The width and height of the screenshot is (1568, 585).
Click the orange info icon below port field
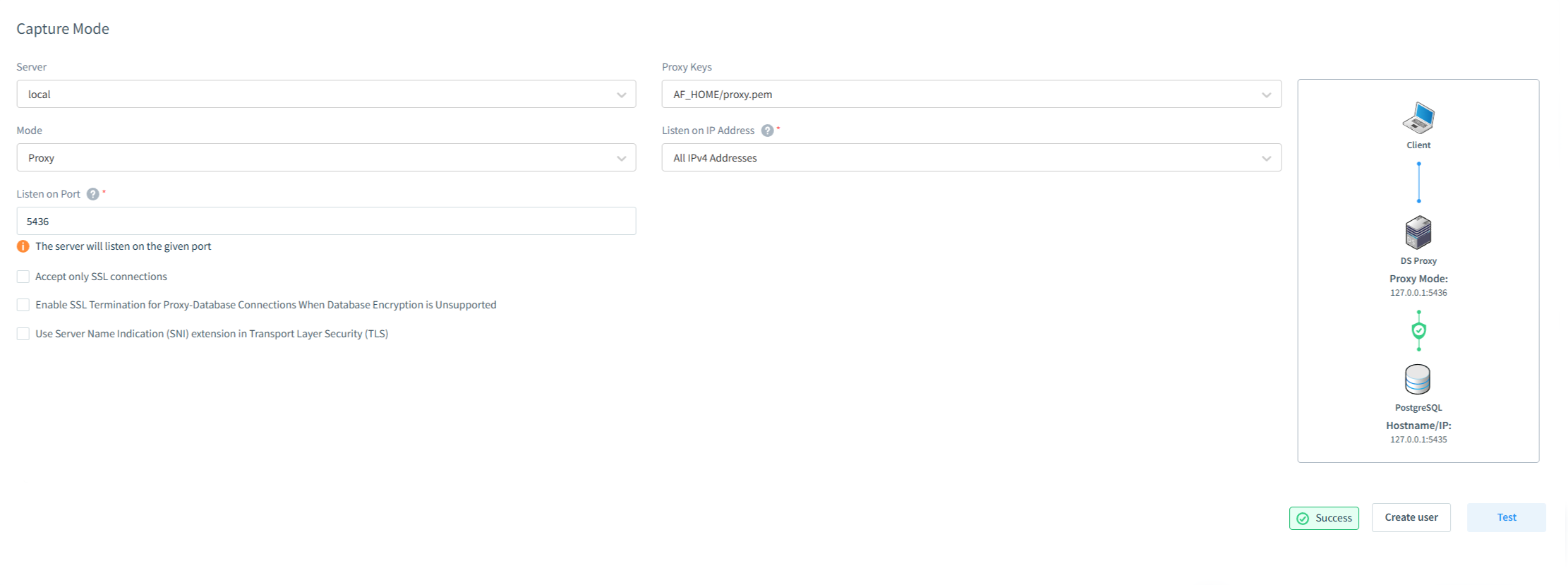tap(23, 246)
